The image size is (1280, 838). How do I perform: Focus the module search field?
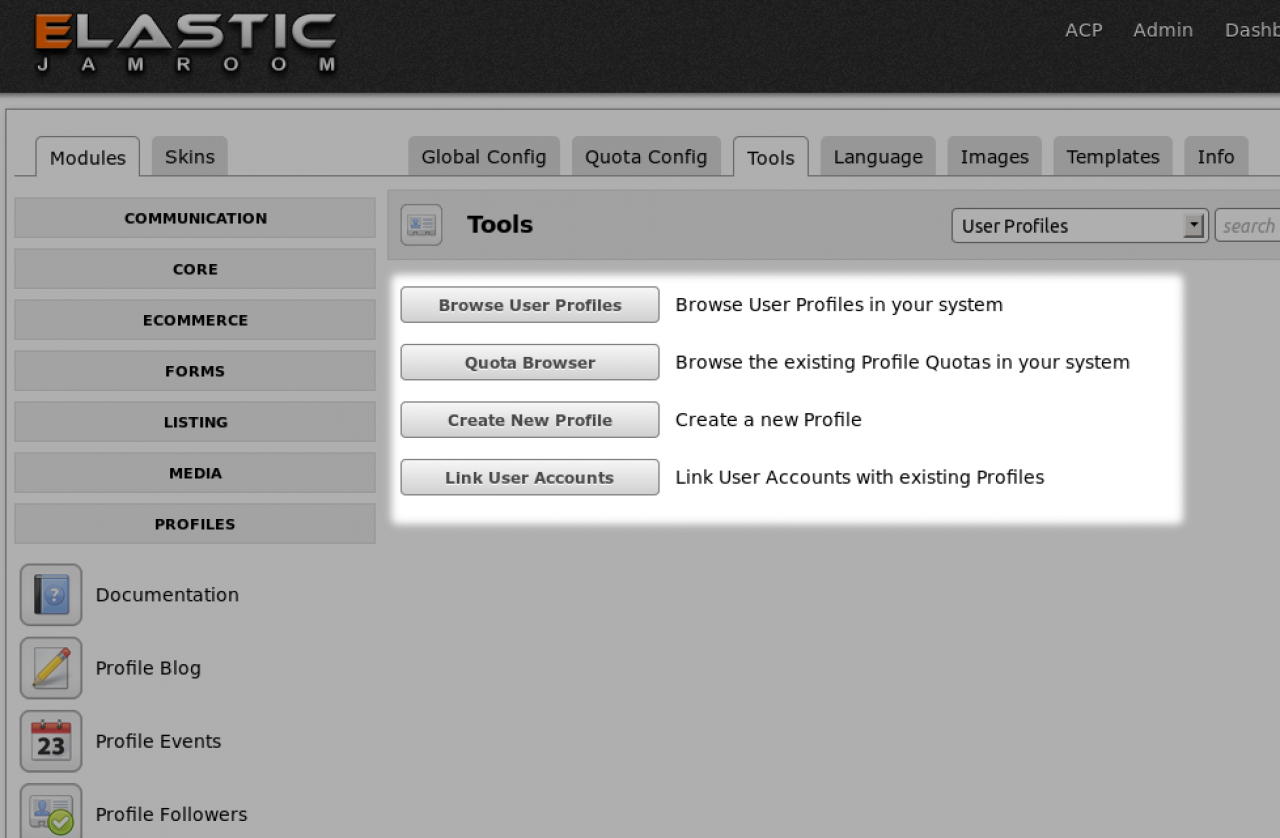(x=1248, y=226)
